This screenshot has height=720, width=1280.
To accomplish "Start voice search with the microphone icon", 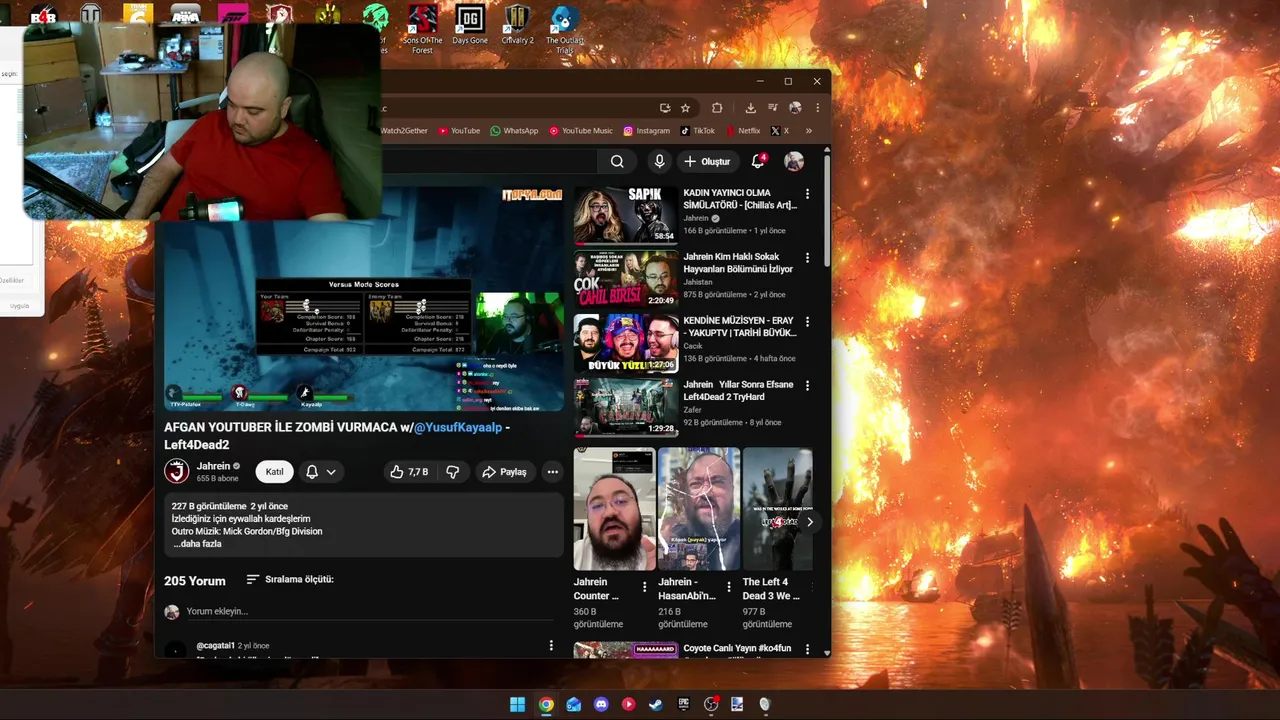I will 659,161.
